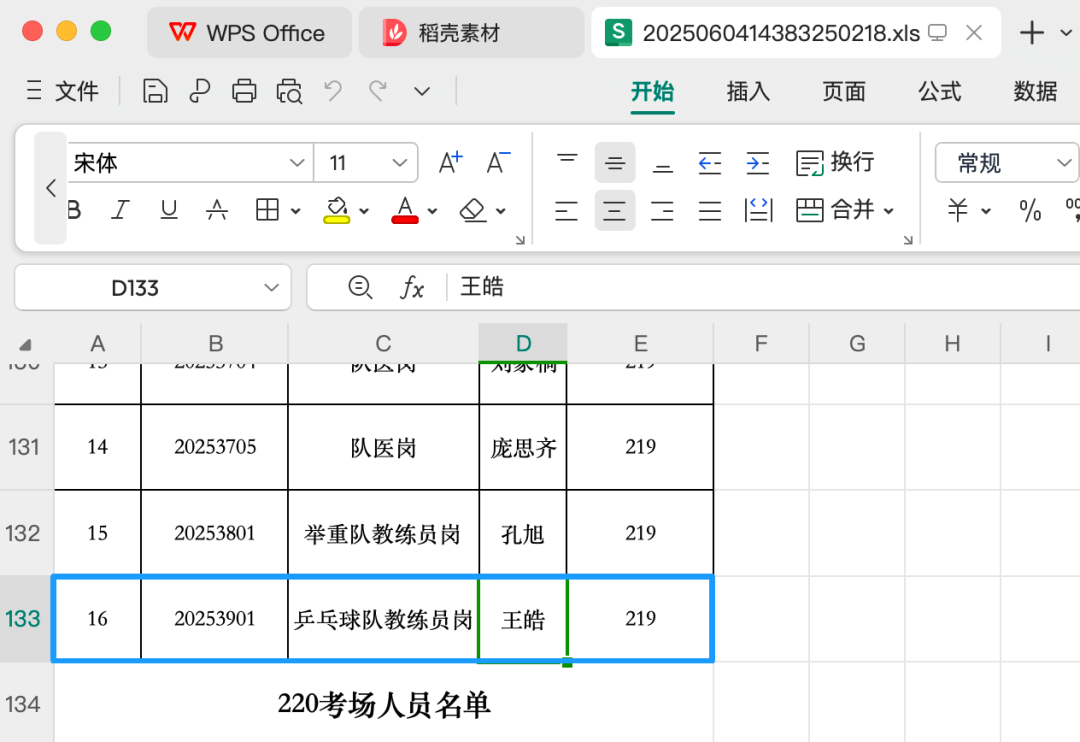Click the Save icon in quick toolbar

point(155,92)
